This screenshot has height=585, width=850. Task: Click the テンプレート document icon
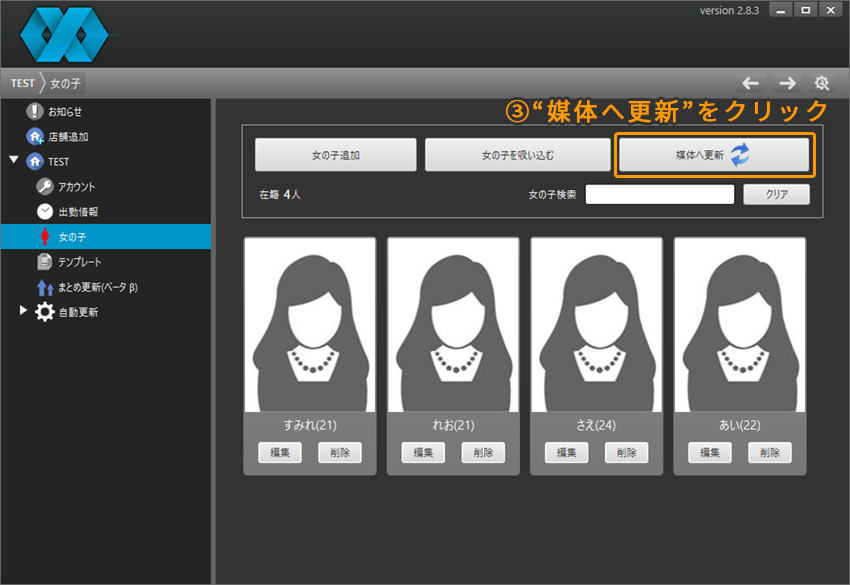(44, 261)
